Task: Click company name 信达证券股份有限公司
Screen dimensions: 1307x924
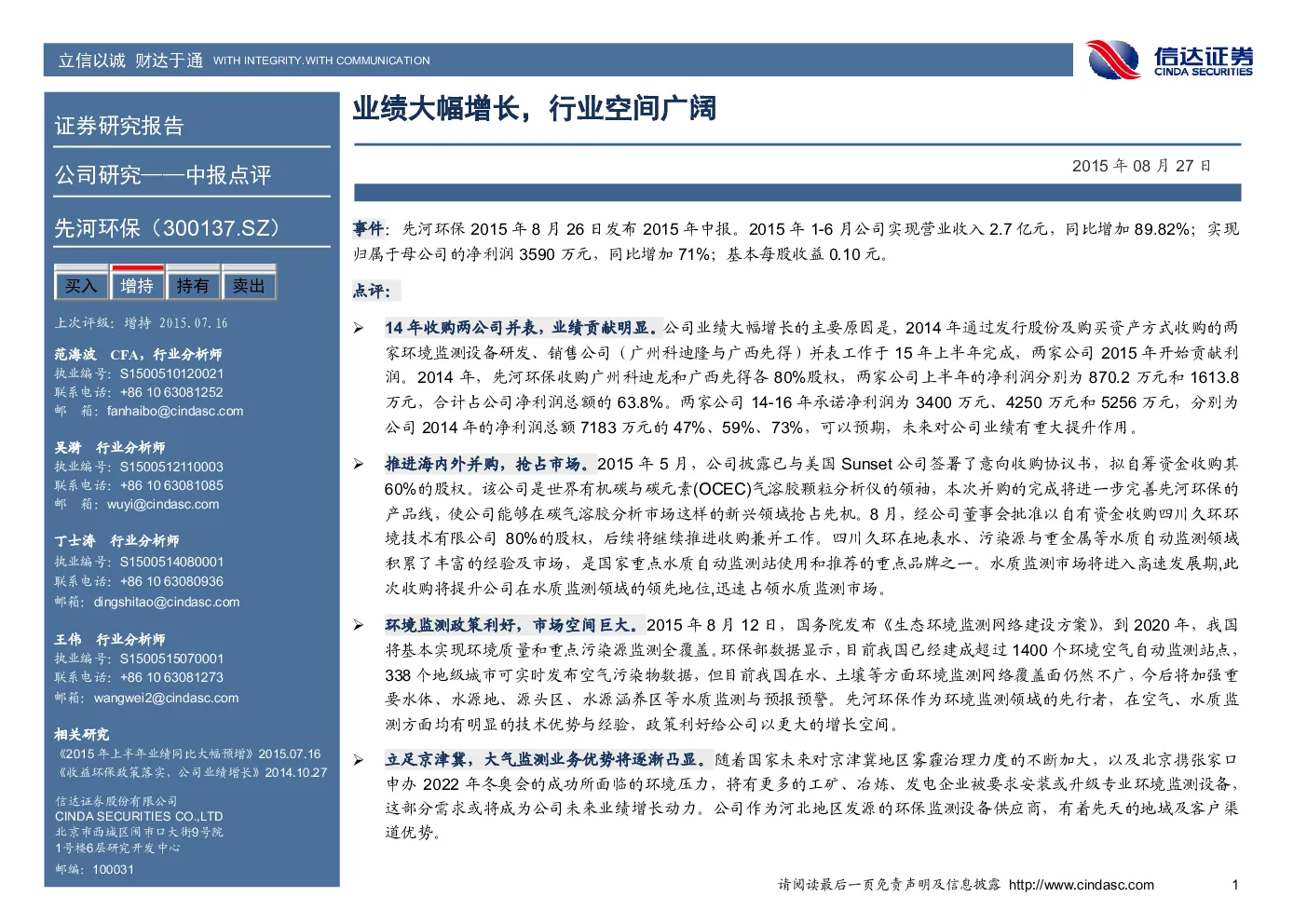Action: (116, 801)
